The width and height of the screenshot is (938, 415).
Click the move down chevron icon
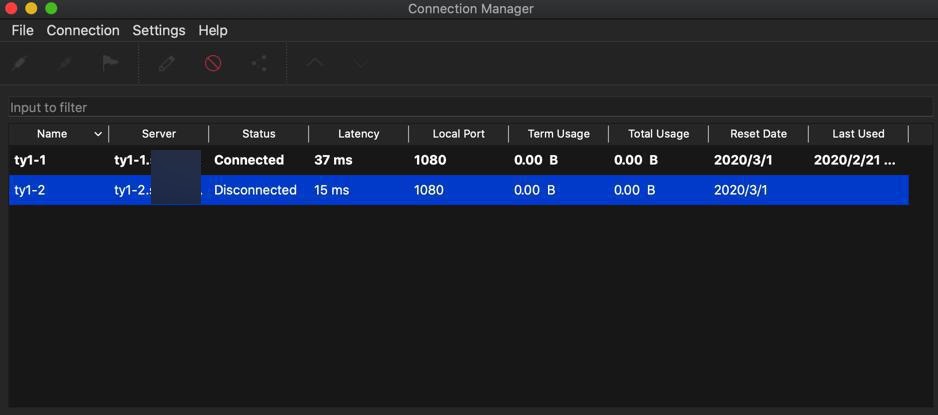coord(361,63)
